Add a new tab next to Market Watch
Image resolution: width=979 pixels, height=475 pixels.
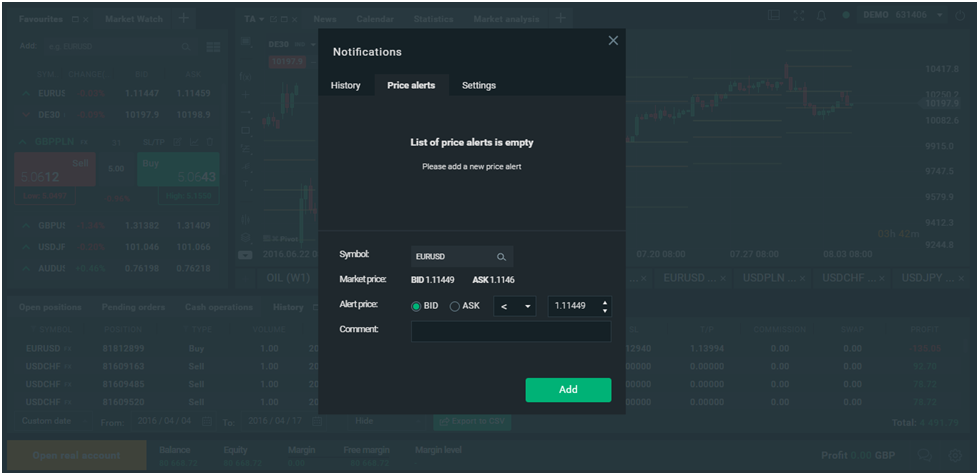point(184,18)
